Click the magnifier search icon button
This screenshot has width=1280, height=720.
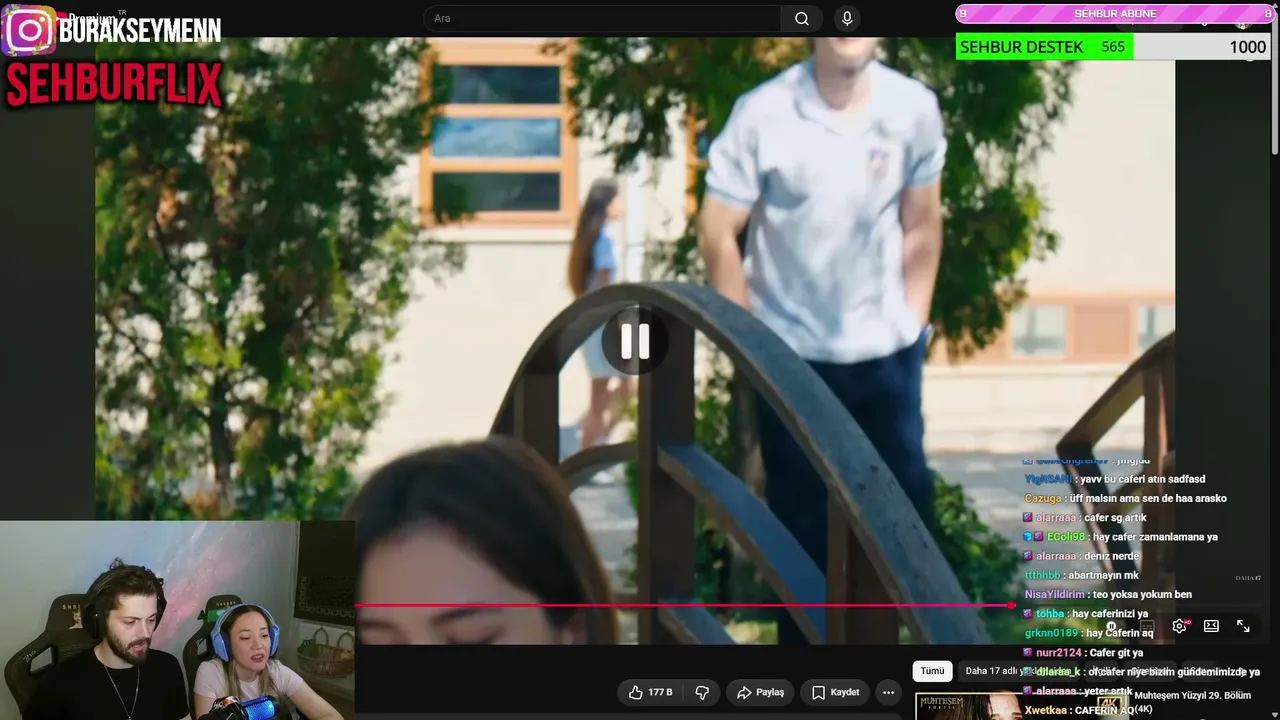[802, 19]
